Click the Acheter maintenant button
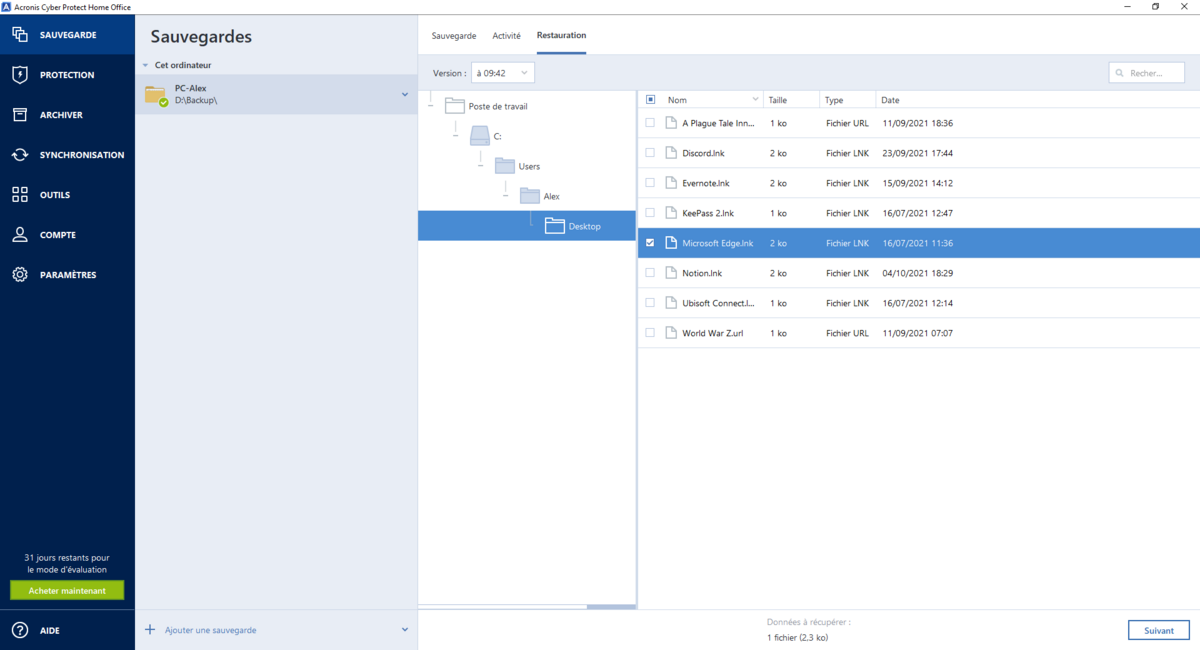The width and height of the screenshot is (1200, 650). pyautogui.click(x=67, y=590)
